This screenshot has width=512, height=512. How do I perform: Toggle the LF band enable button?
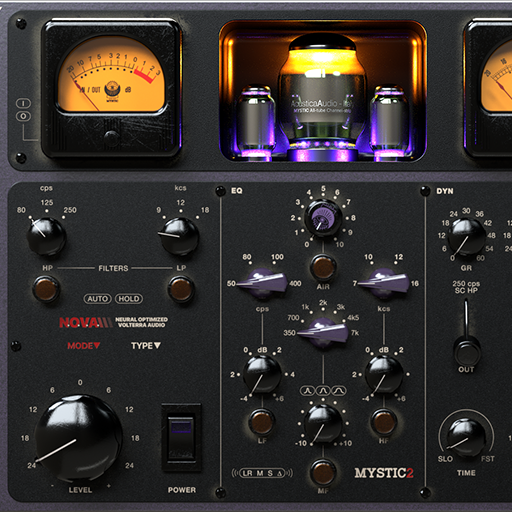[x=262, y=422]
